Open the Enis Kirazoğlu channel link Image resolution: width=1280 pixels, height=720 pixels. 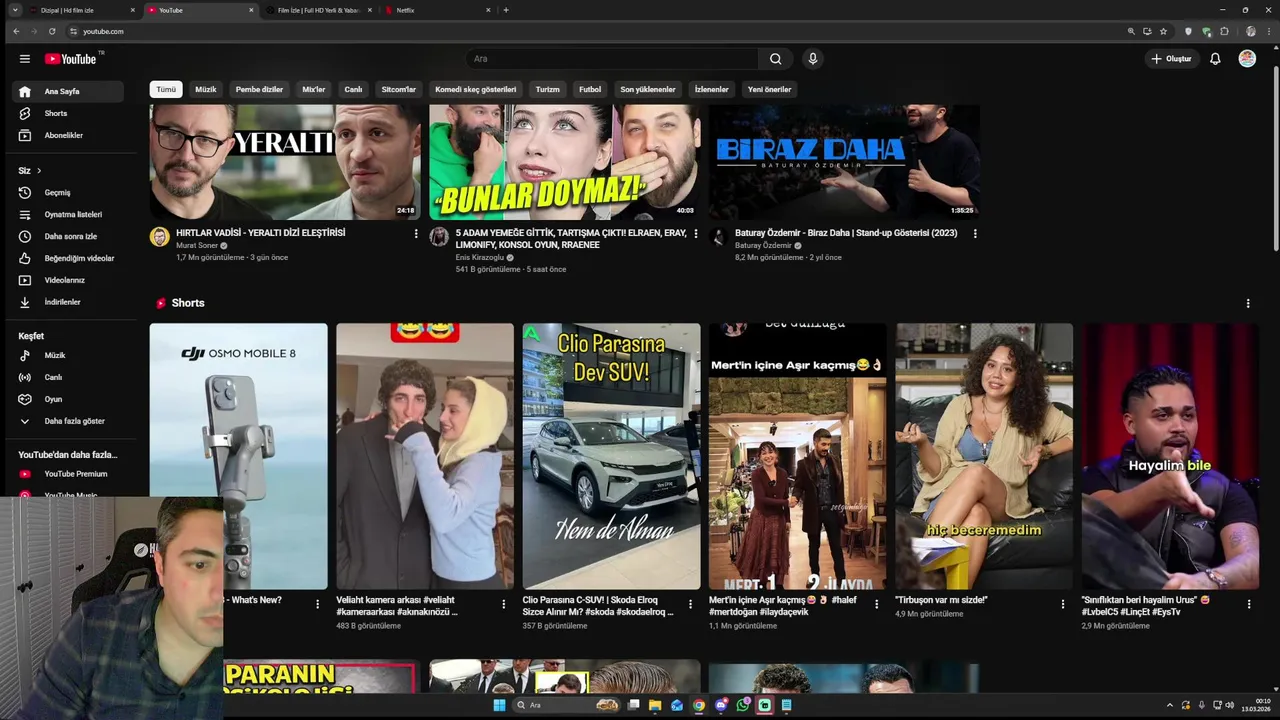(480, 257)
